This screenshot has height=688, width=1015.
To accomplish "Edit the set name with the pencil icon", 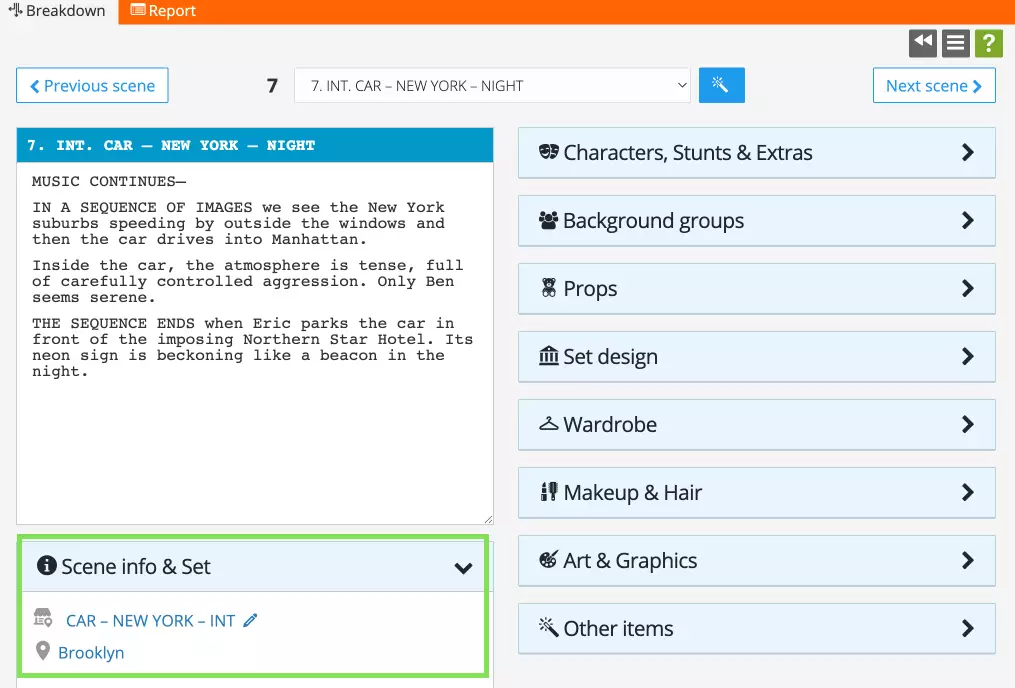I will (x=250, y=620).
